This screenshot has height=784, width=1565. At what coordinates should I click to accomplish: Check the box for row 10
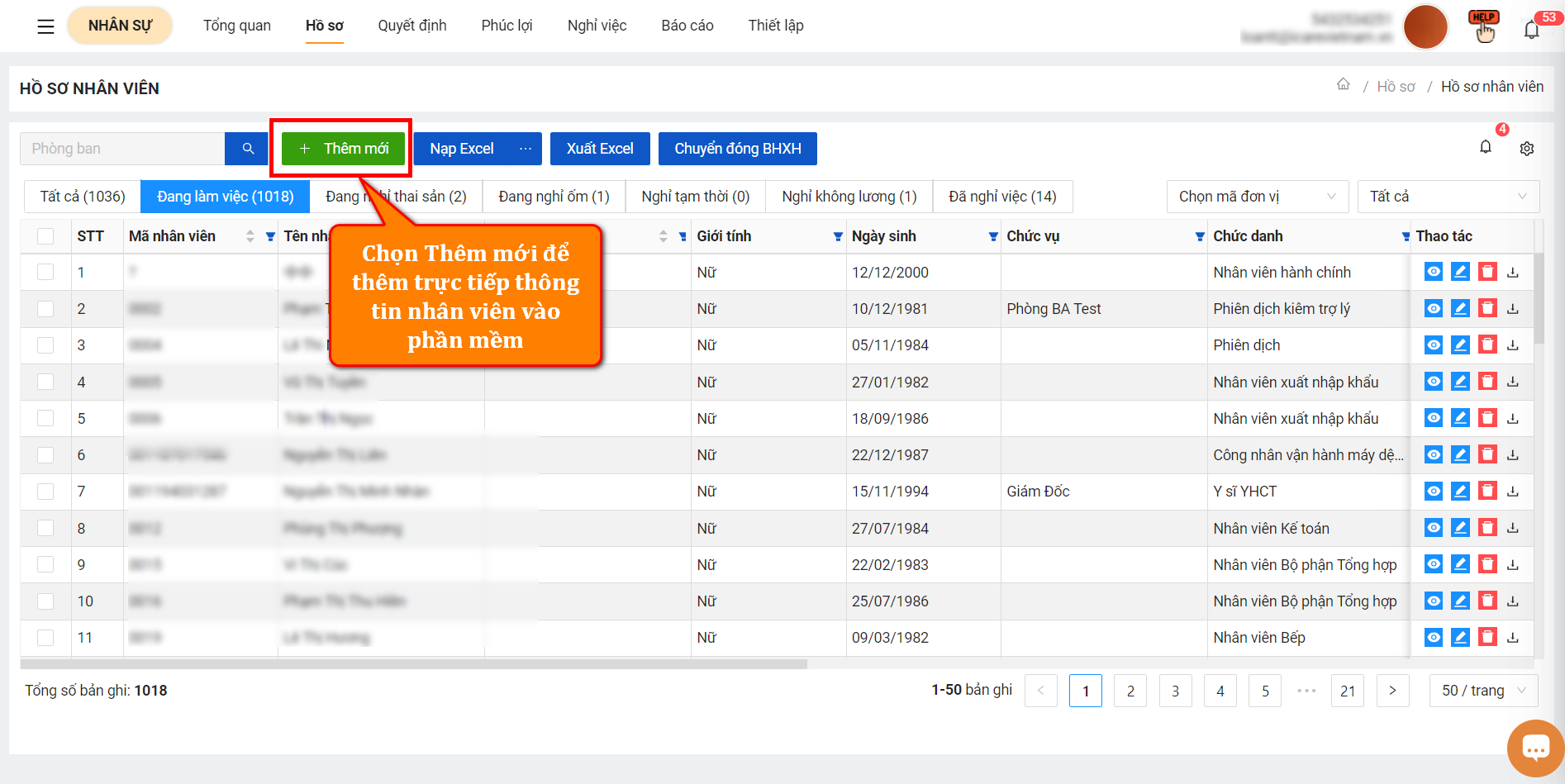click(x=45, y=601)
